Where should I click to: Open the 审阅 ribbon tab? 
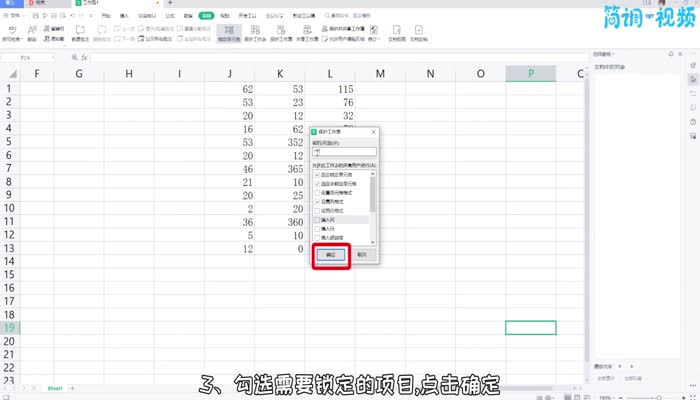205,16
